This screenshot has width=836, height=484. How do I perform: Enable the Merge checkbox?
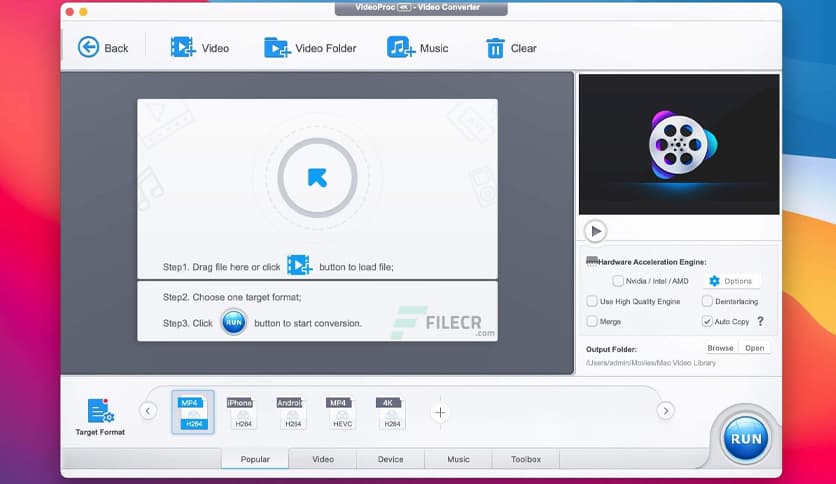[x=592, y=321]
